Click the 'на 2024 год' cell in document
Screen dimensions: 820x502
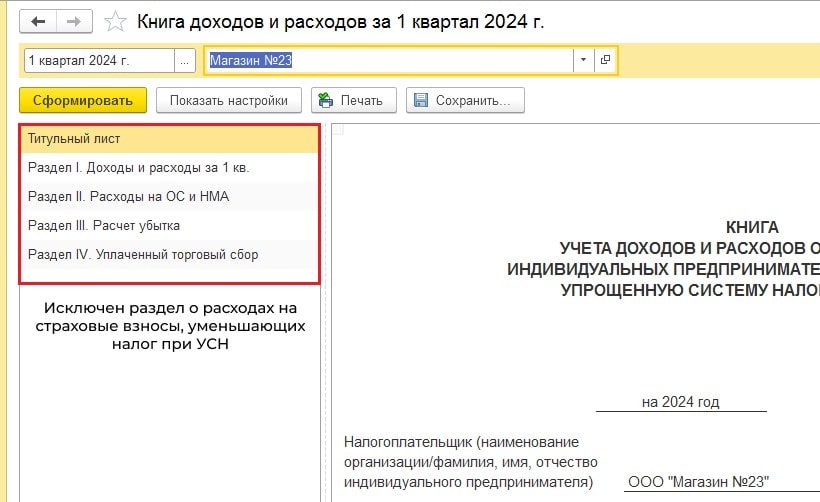tap(681, 403)
